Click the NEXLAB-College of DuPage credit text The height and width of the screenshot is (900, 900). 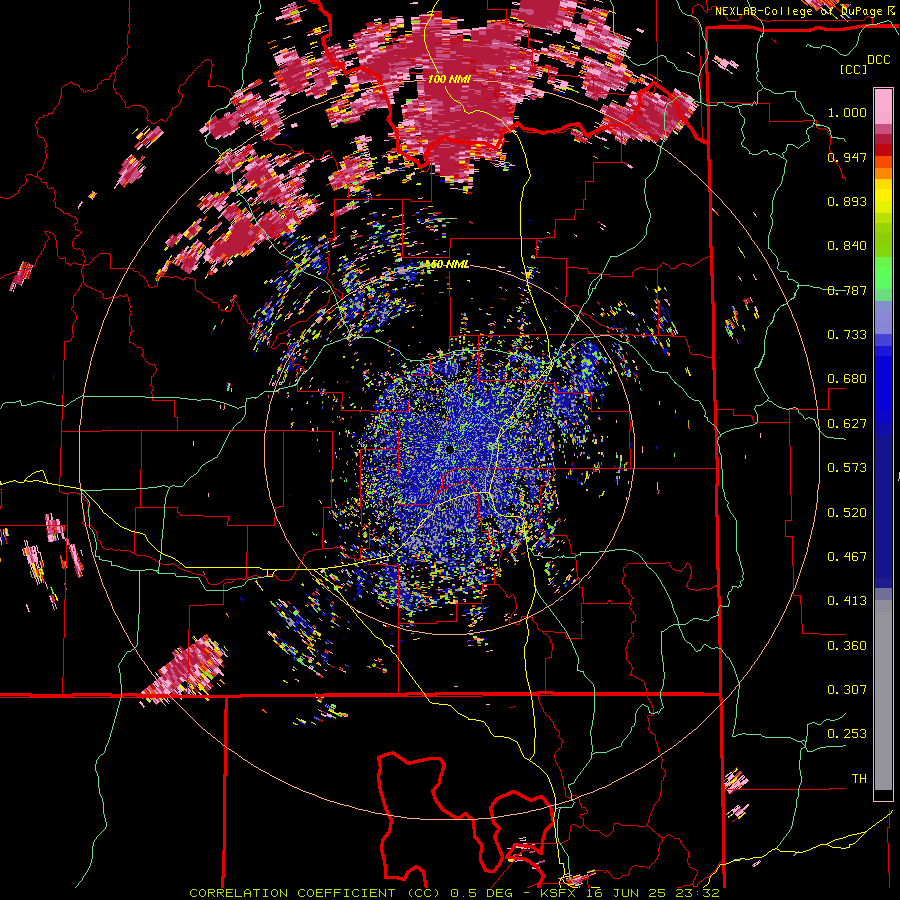click(807, 11)
